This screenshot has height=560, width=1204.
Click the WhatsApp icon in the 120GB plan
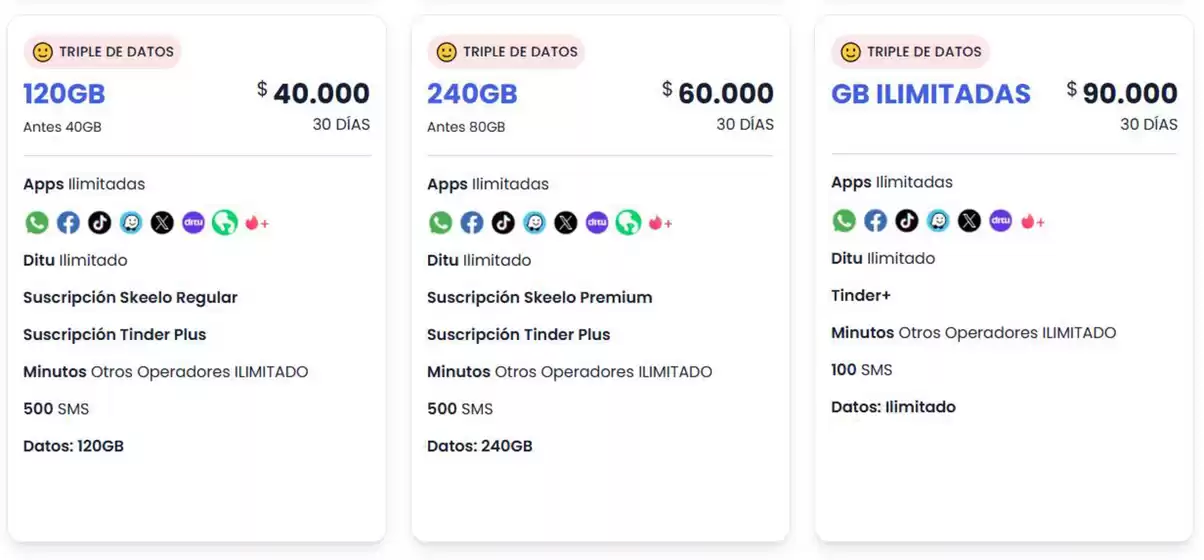[37, 223]
